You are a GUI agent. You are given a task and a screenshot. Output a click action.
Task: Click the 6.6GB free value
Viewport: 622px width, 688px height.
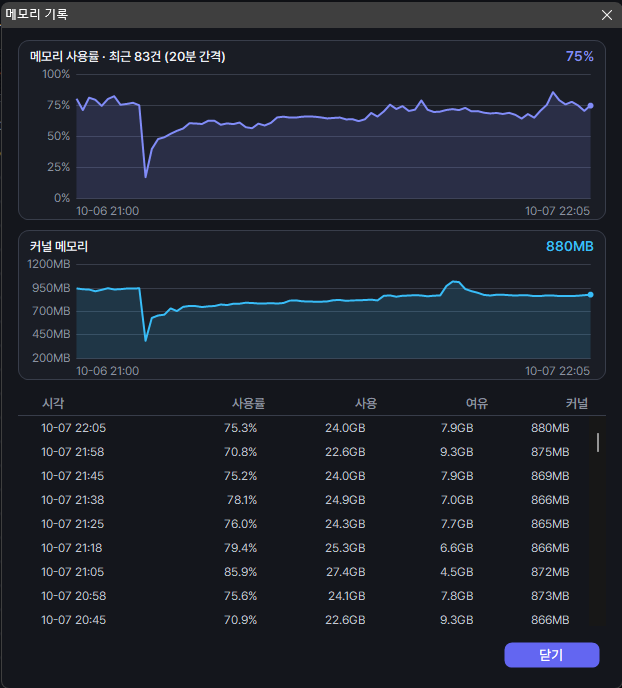click(x=457, y=548)
